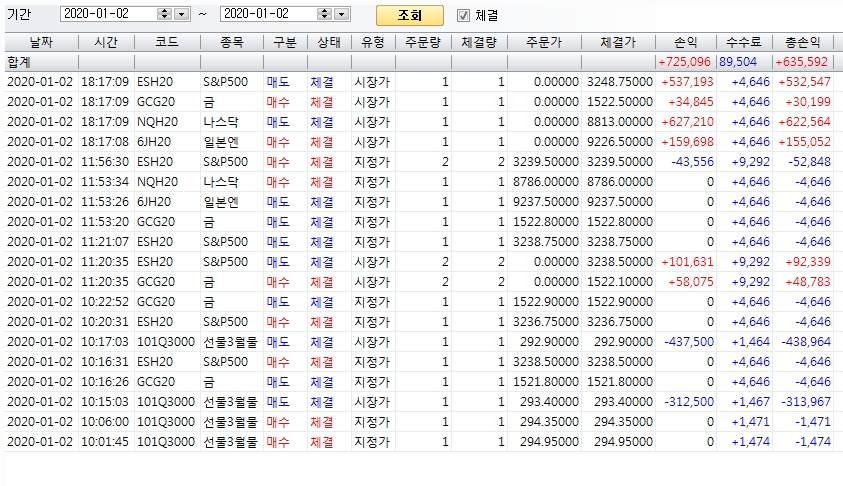Click executed price 9226.50000
The width and height of the screenshot is (843, 486).
click(619, 142)
